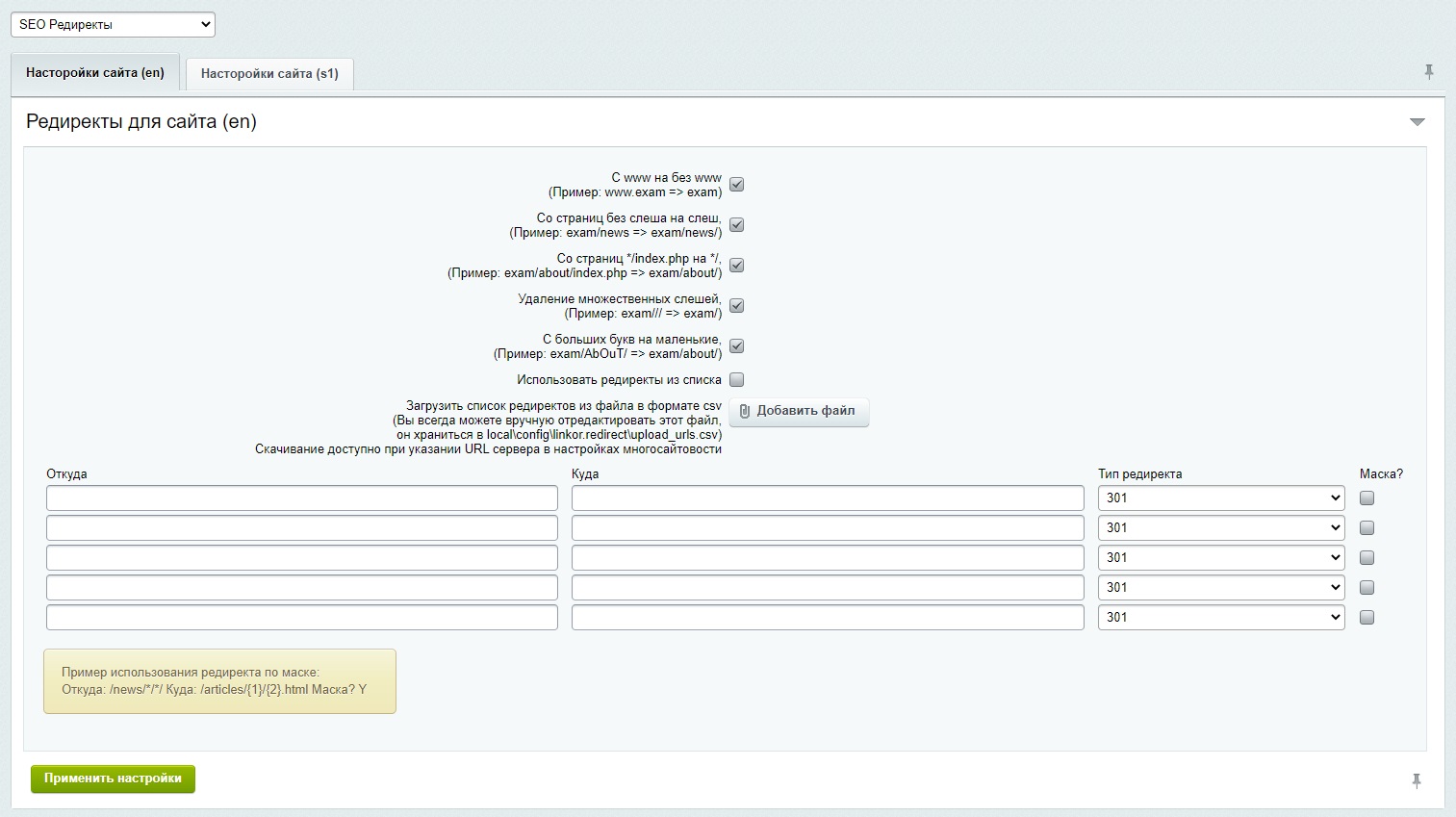
Task: Open the fifth row Тип редиректа dropdown
Action: pos(1221,617)
